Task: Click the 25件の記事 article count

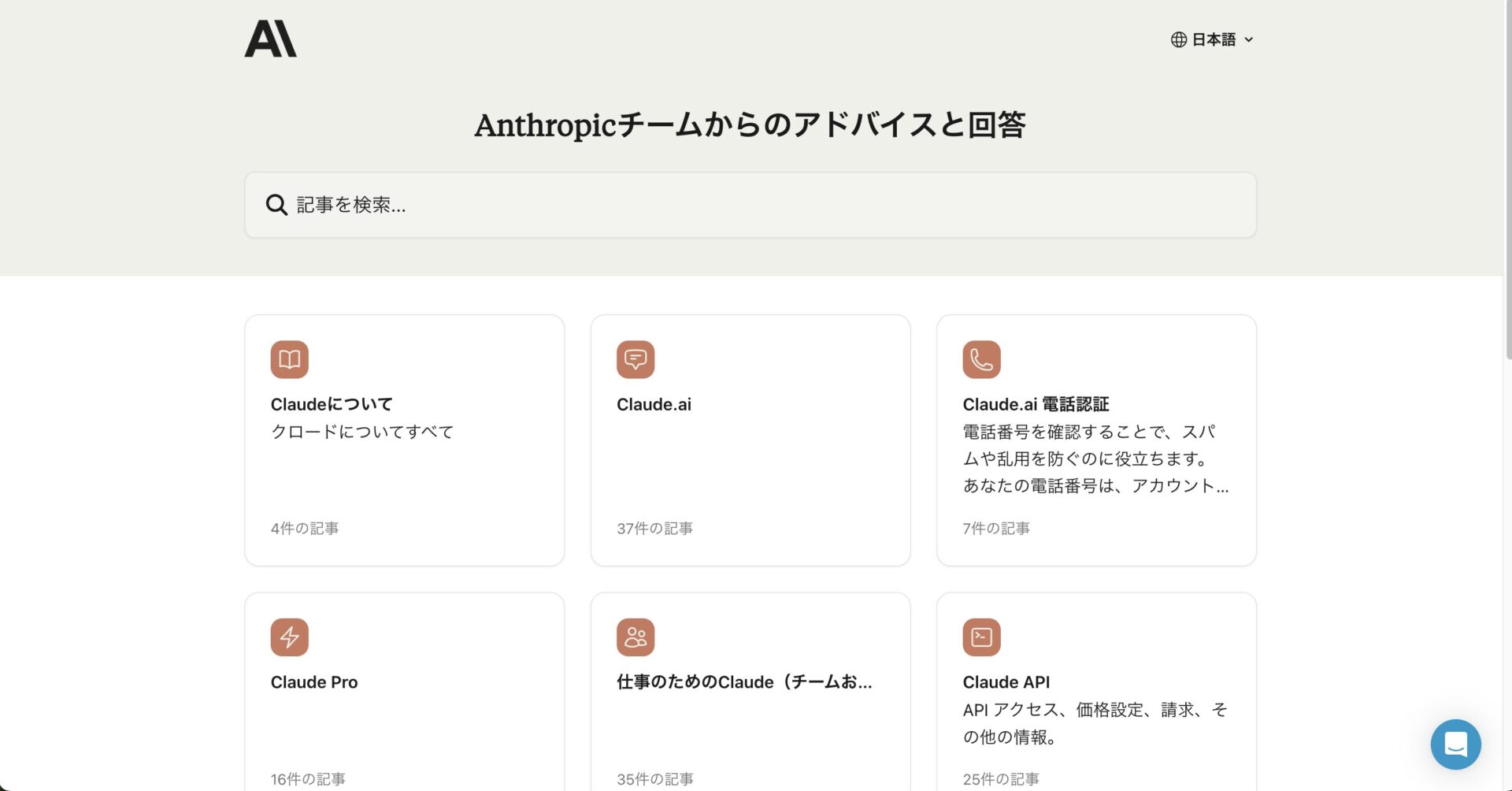Action: pos(1001,779)
